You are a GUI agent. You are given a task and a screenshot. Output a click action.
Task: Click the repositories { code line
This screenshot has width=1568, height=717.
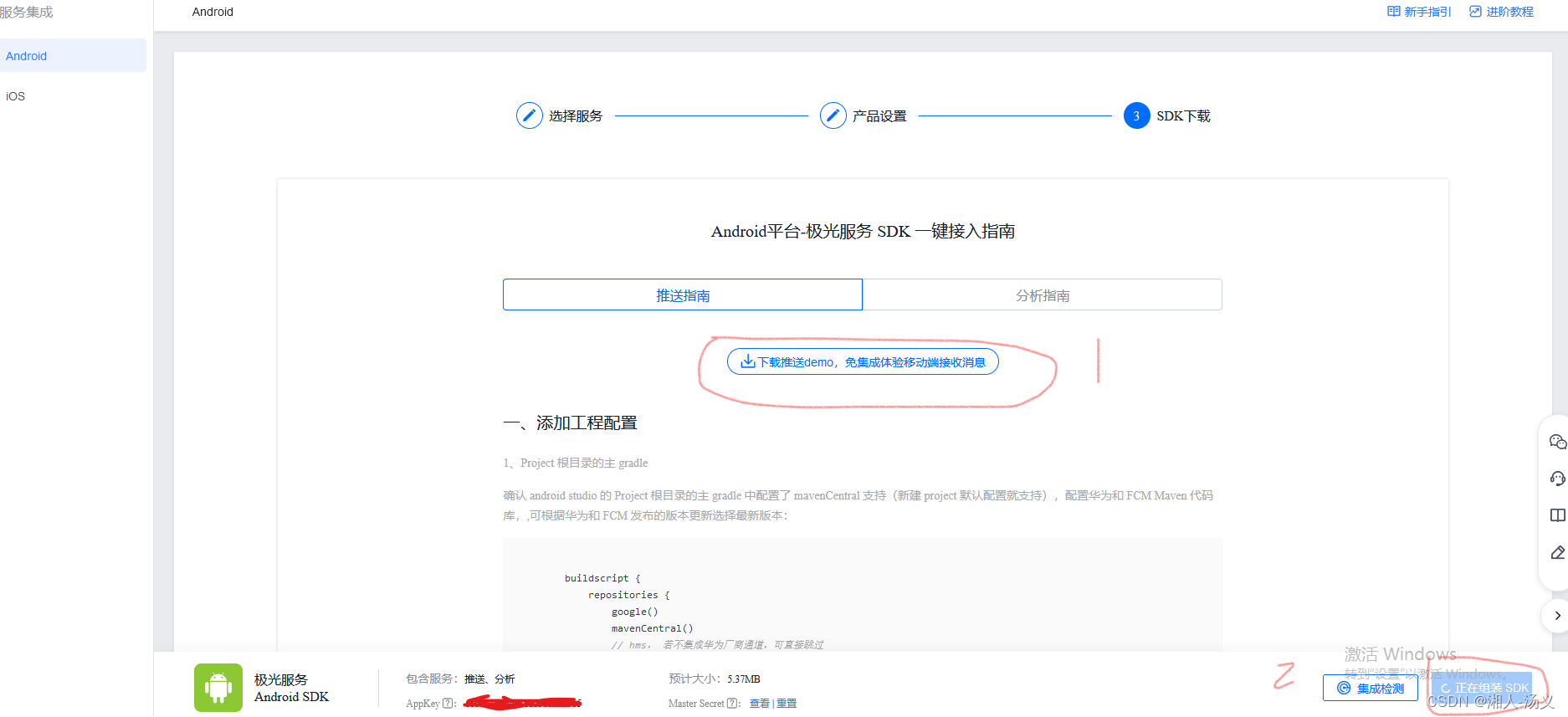click(x=628, y=595)
